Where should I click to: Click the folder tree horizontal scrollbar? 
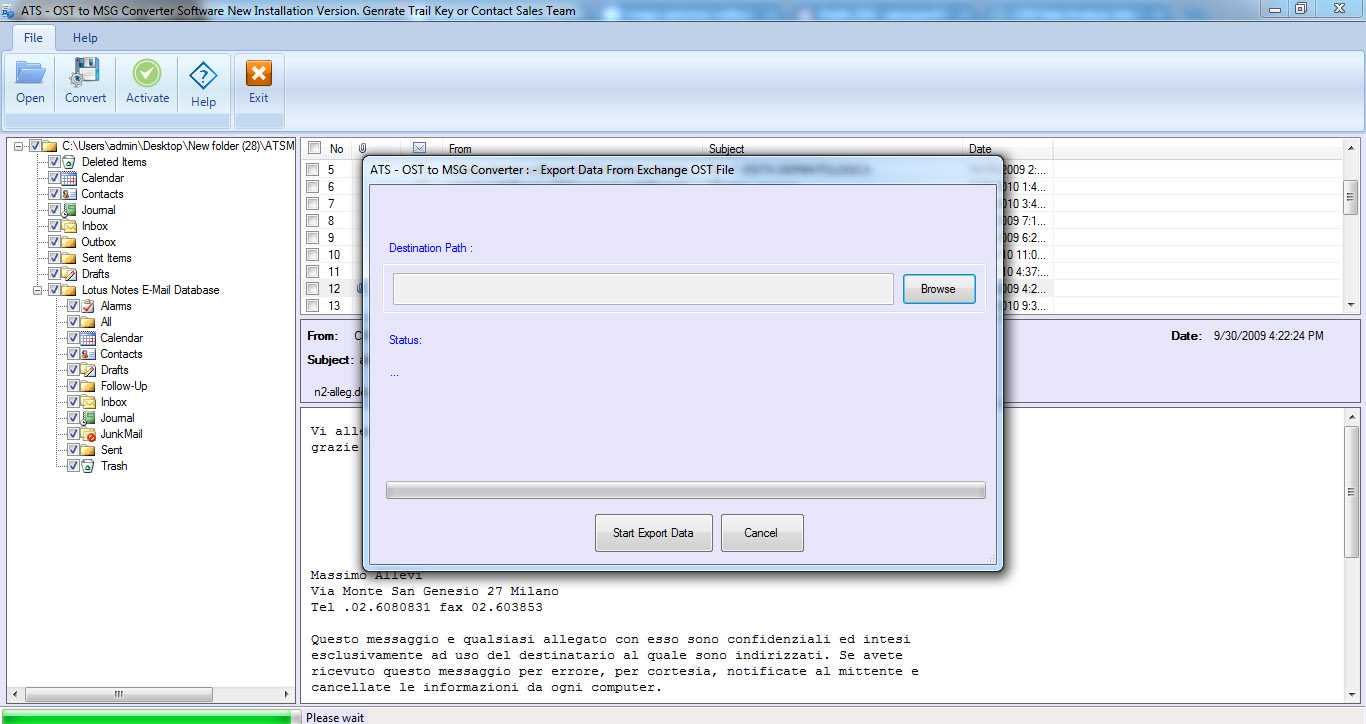point(149,694)
